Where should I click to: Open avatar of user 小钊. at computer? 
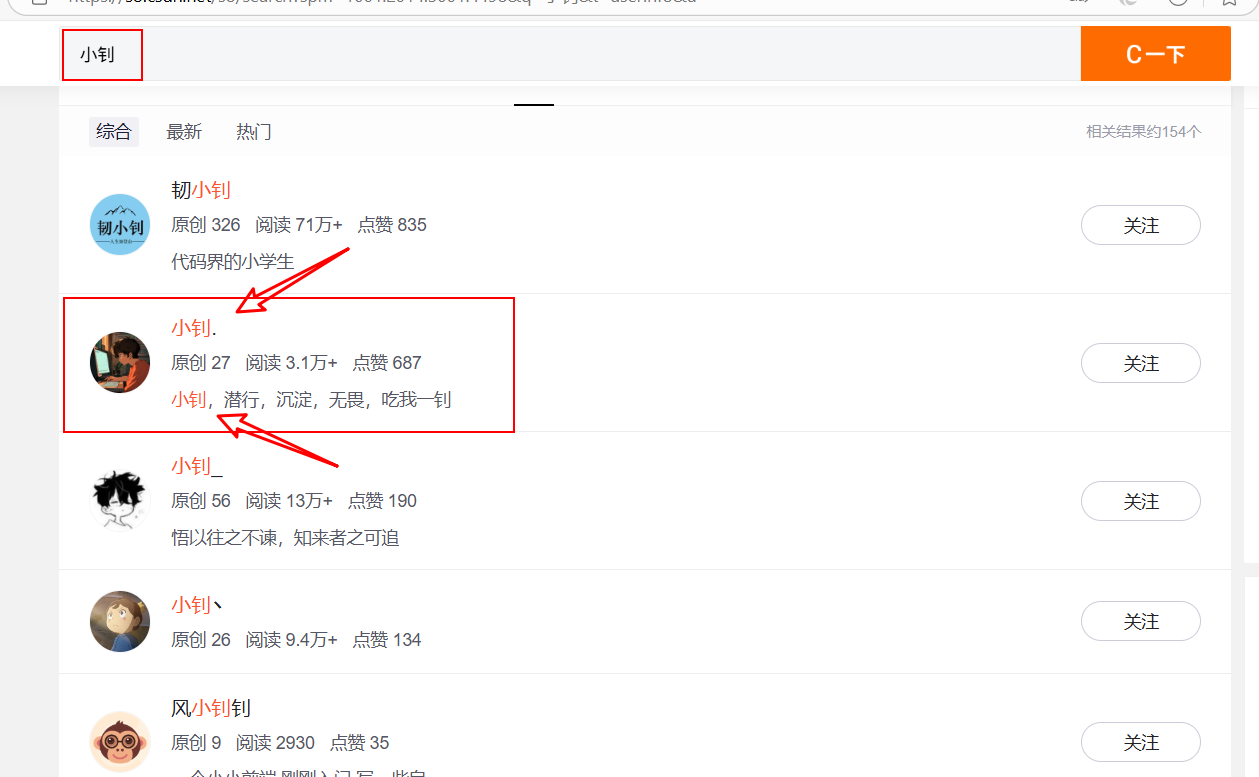click(120, 363)
